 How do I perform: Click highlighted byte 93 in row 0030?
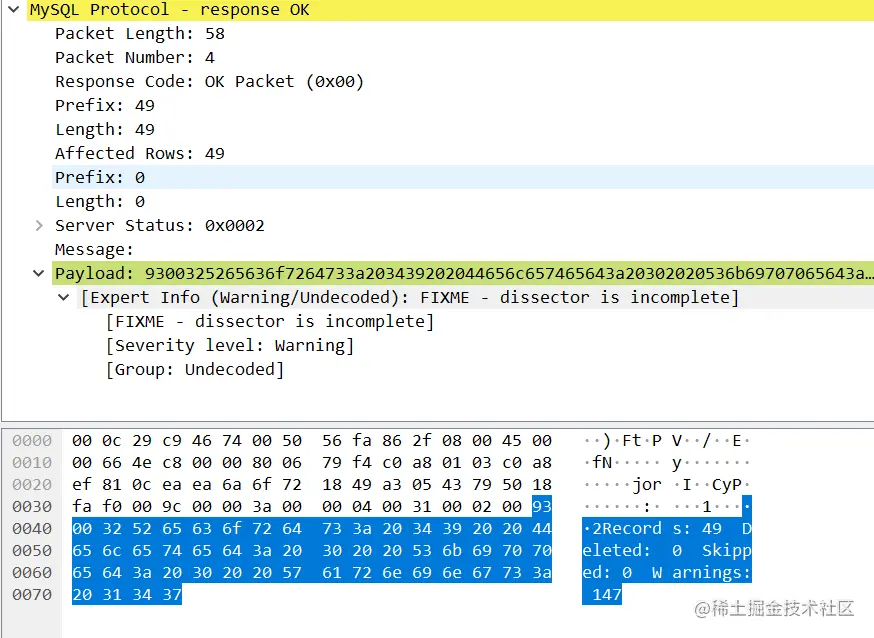[x=542, y=506]
